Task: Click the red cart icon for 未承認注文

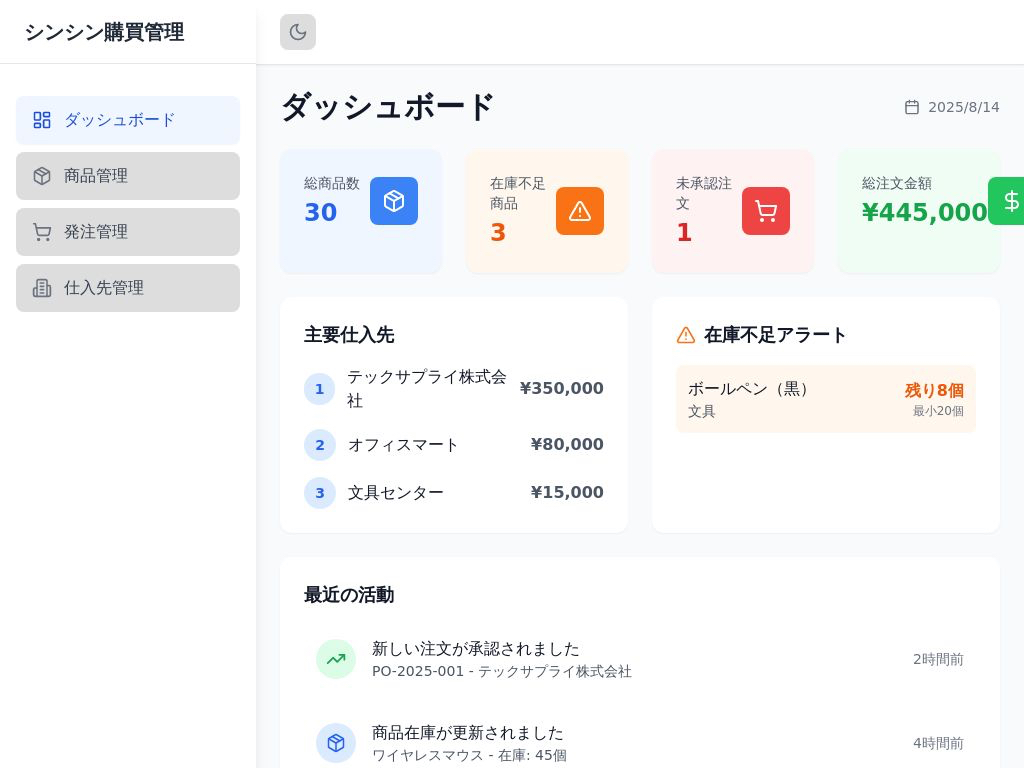Action: [x=766, y=211]
